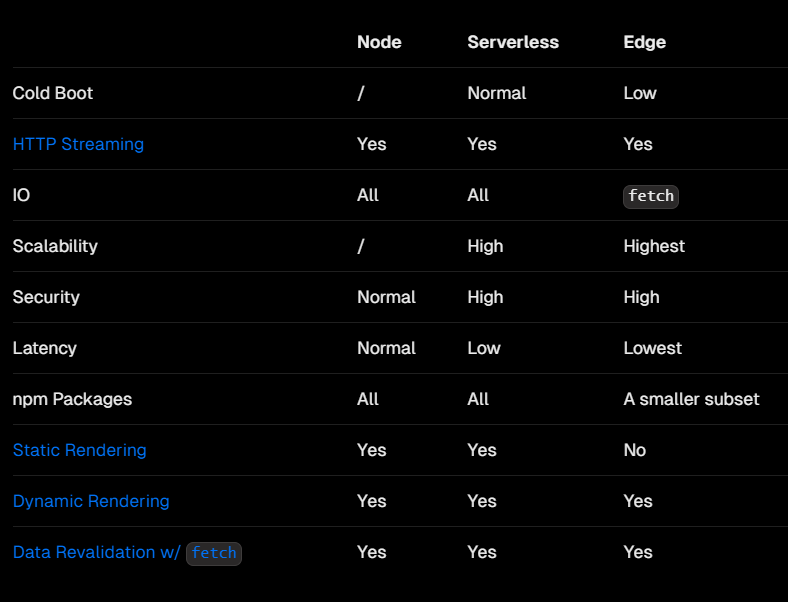788x602 pixels.
Task: Click the fetch code badge in IO row
Action: click(651, 196)
